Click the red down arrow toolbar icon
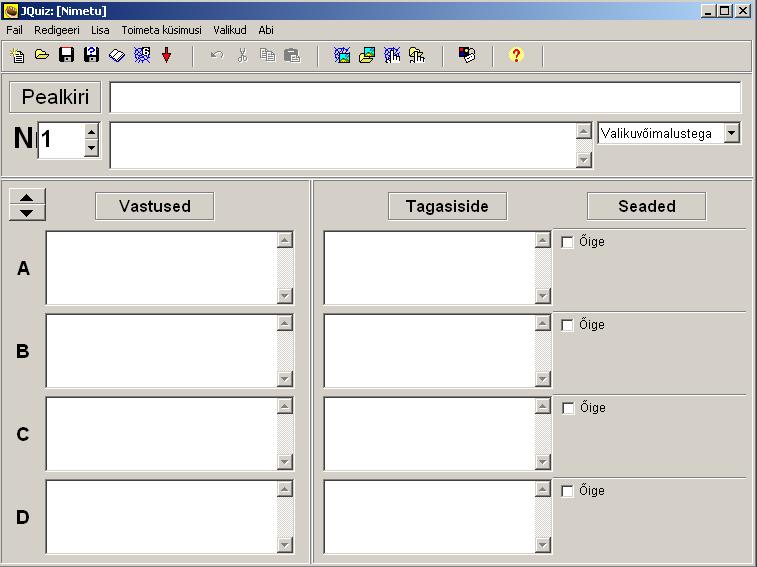Viewport: 757px width, 567px height. coord(167,55)
